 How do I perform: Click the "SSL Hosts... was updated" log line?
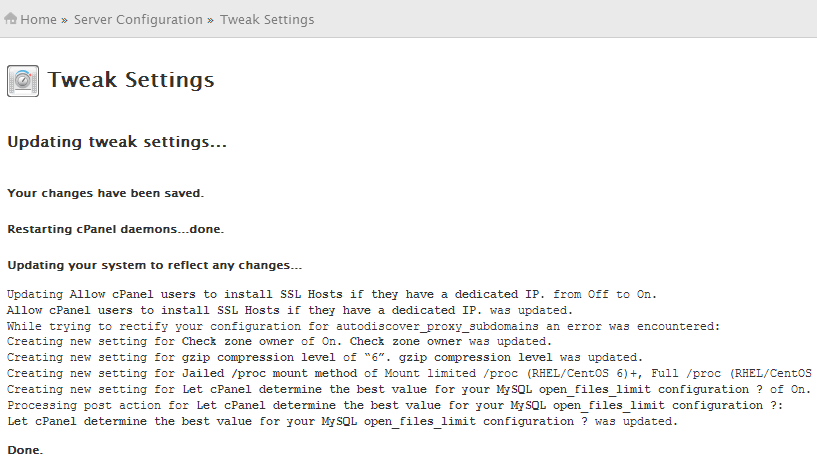pyautogui.click(x=290, y=311)
